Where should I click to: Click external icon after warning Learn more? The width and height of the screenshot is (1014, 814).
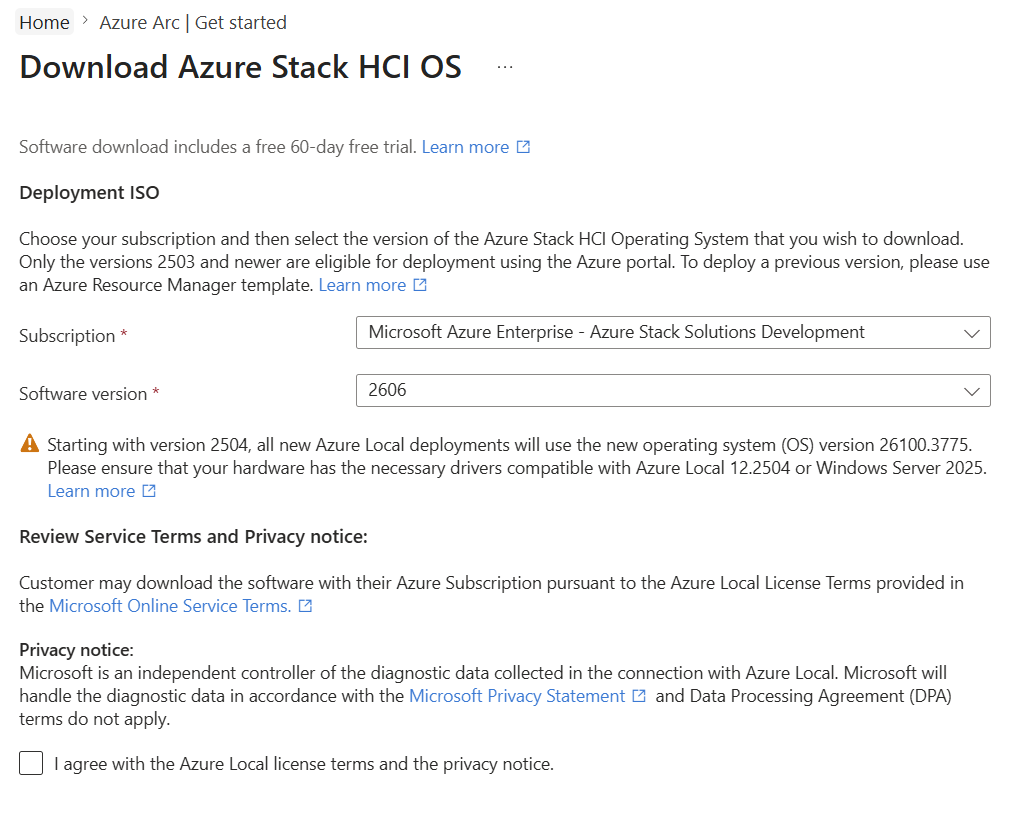[x=149, y=491]
